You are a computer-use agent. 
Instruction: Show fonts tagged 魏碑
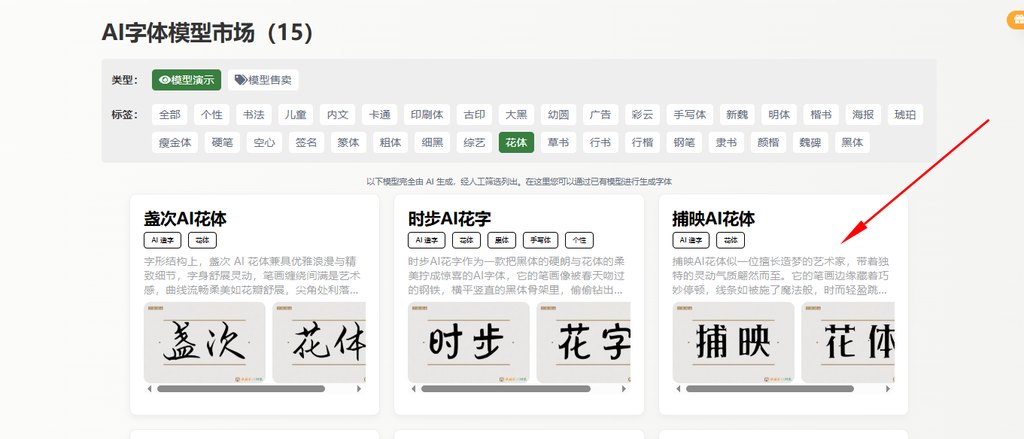click(x=810, y=142)
